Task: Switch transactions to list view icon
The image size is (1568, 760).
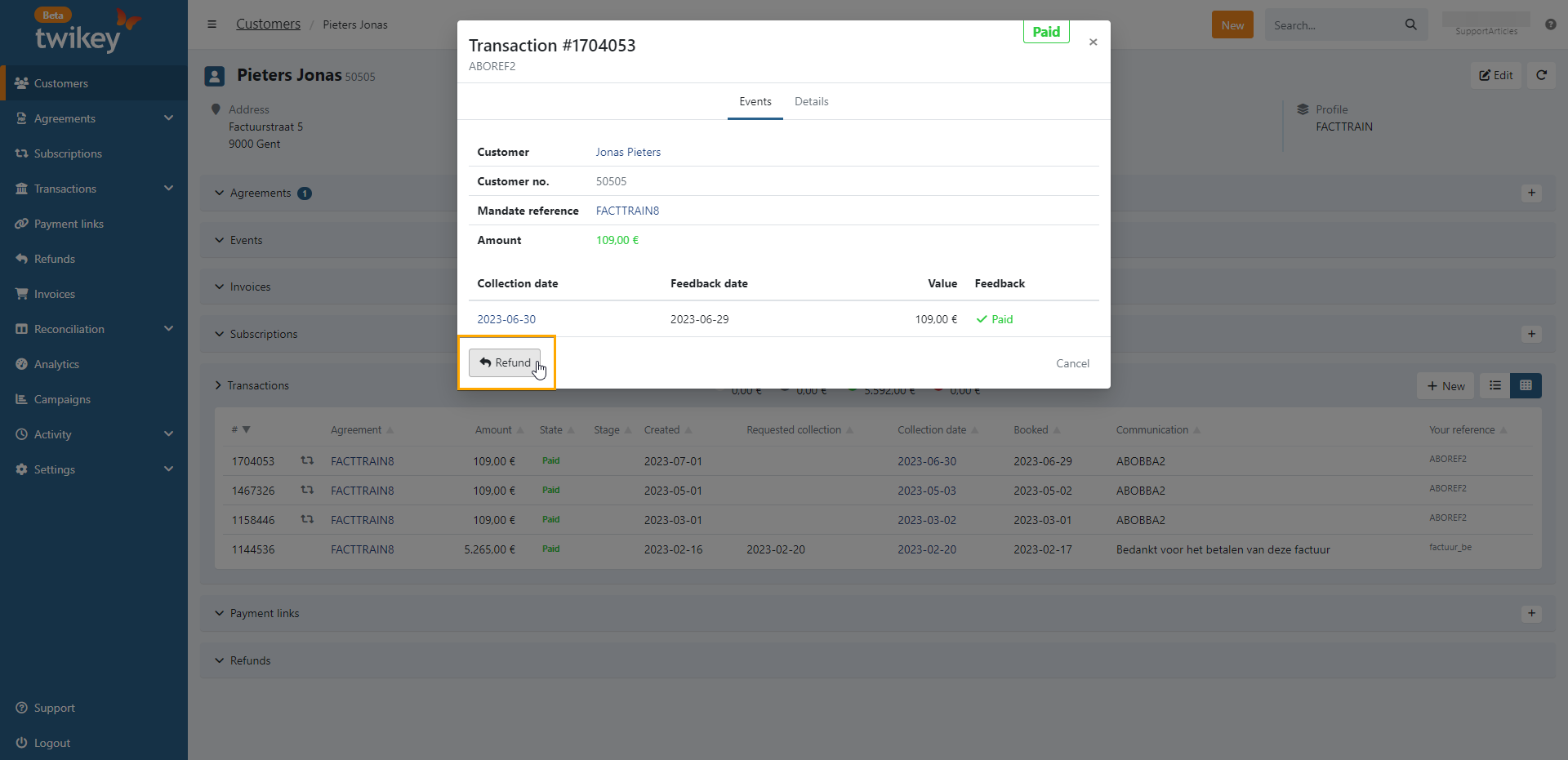Action: [1494, 386]
